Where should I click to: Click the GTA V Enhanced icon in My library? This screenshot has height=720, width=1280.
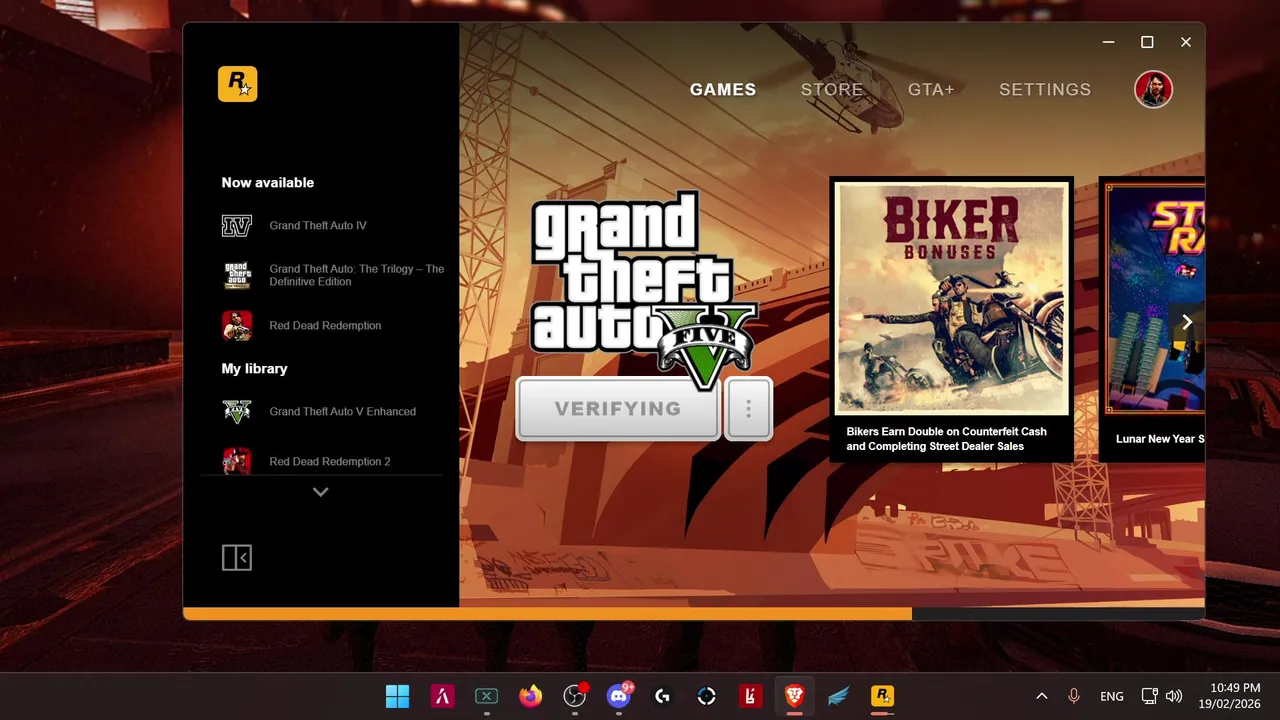click(237, 412)
